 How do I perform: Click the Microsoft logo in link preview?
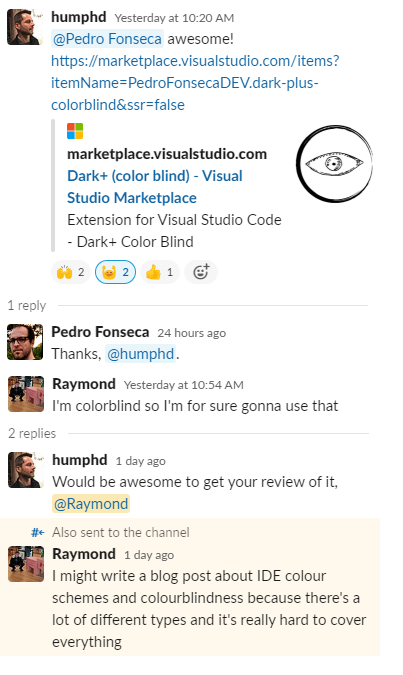click(75, 131)
